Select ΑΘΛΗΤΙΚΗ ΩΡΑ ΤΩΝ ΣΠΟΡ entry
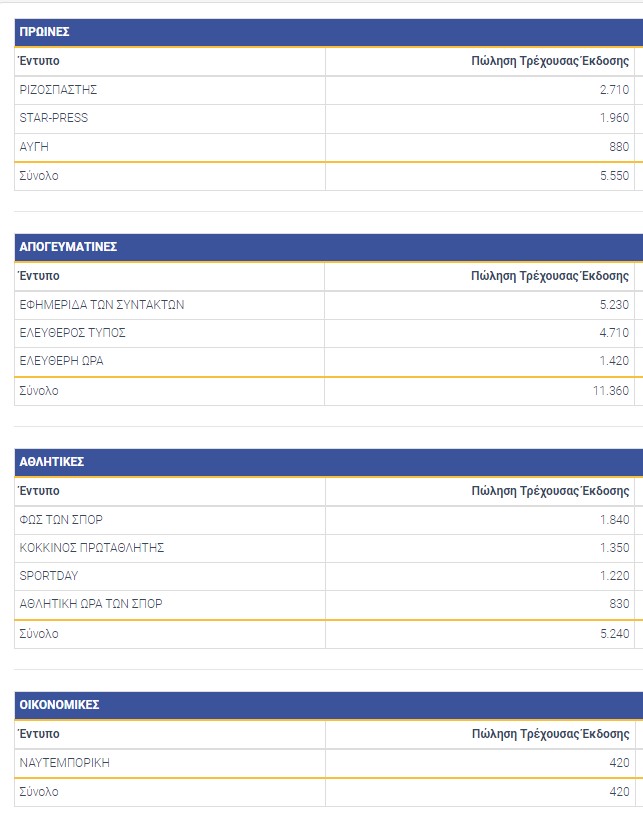The image size is (643, 824). pos(91,604)
